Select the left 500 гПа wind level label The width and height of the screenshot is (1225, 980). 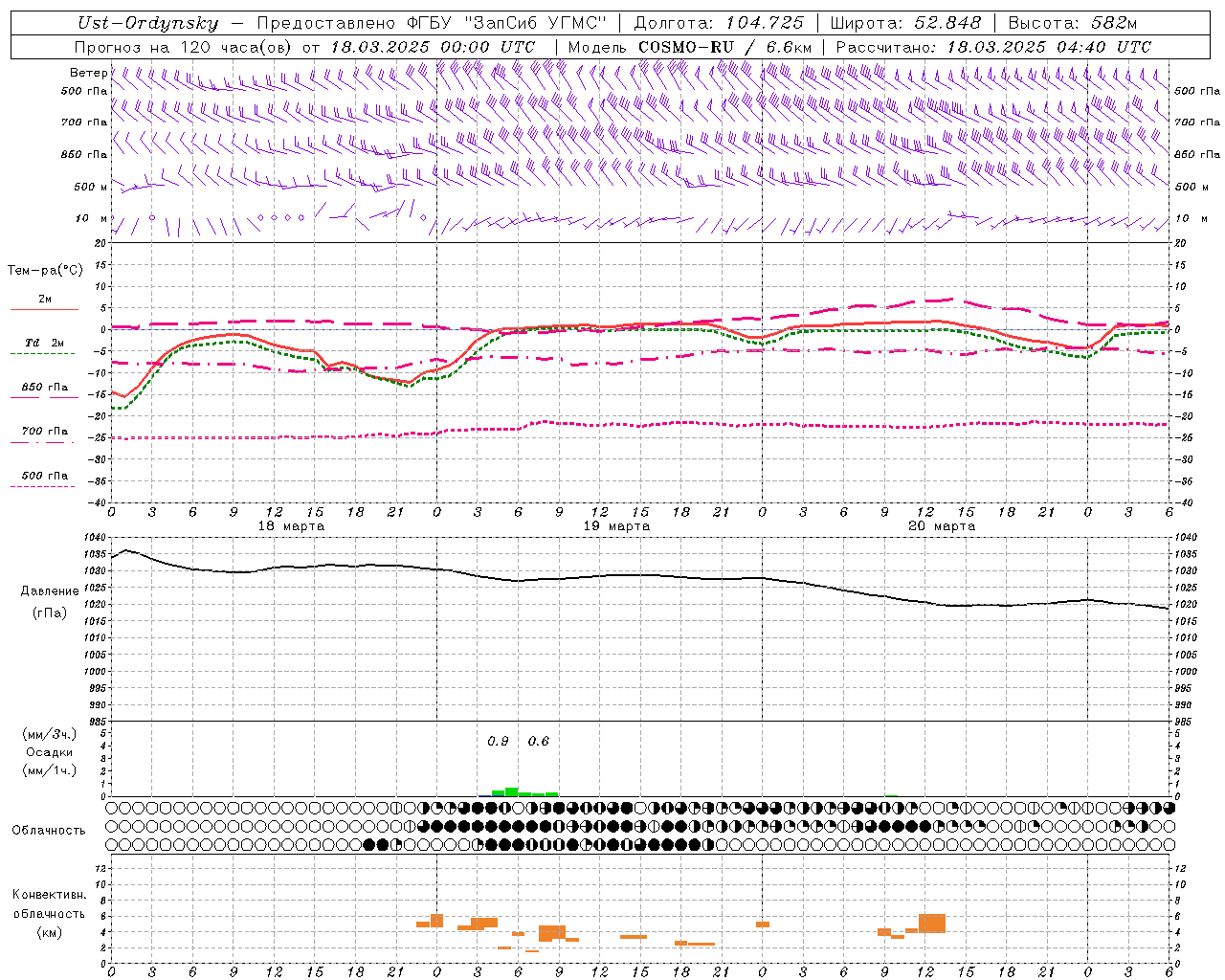tap(84, 91)
